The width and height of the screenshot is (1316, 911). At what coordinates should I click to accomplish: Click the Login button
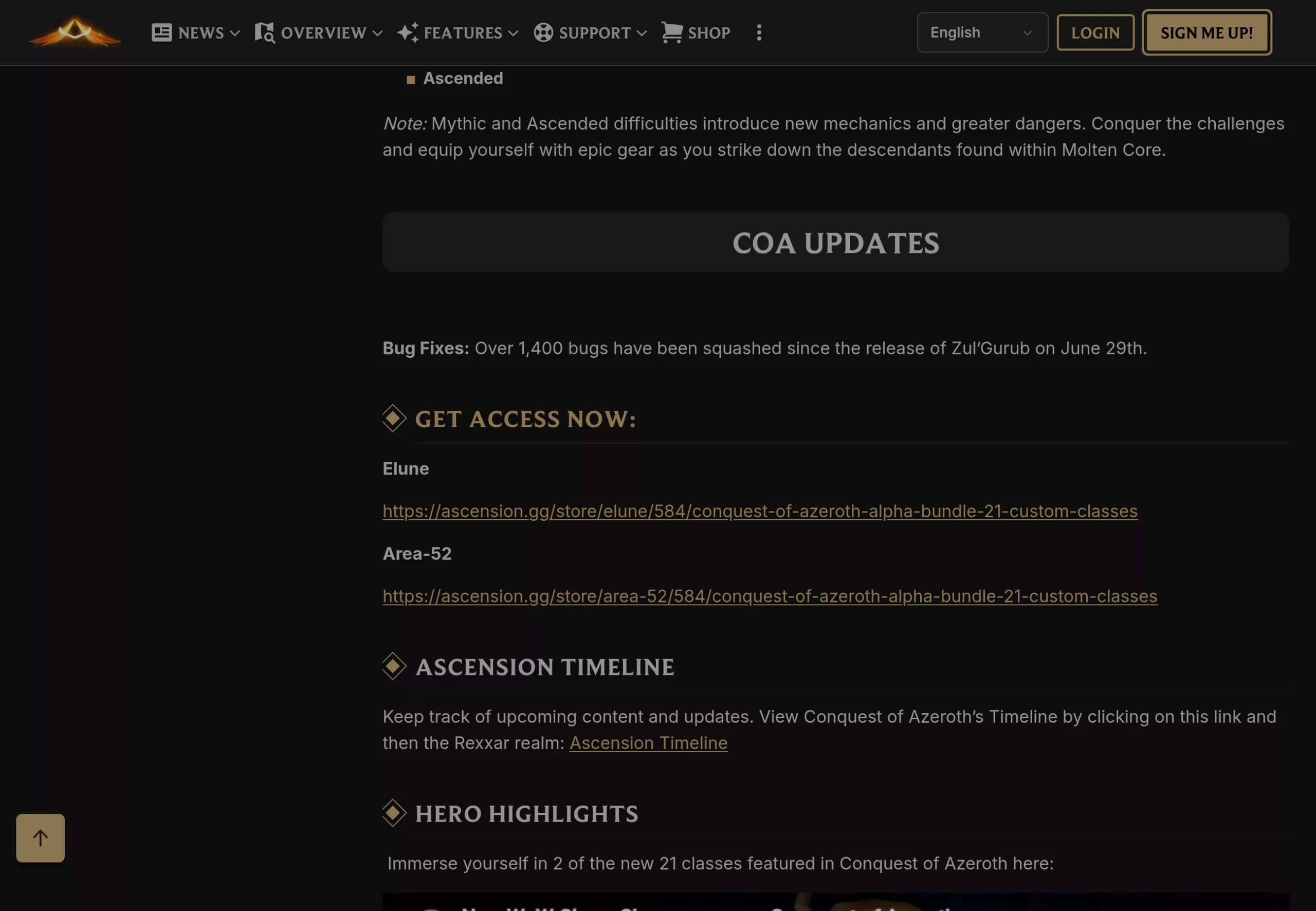pyautogui.click(x=1095, y=32)
